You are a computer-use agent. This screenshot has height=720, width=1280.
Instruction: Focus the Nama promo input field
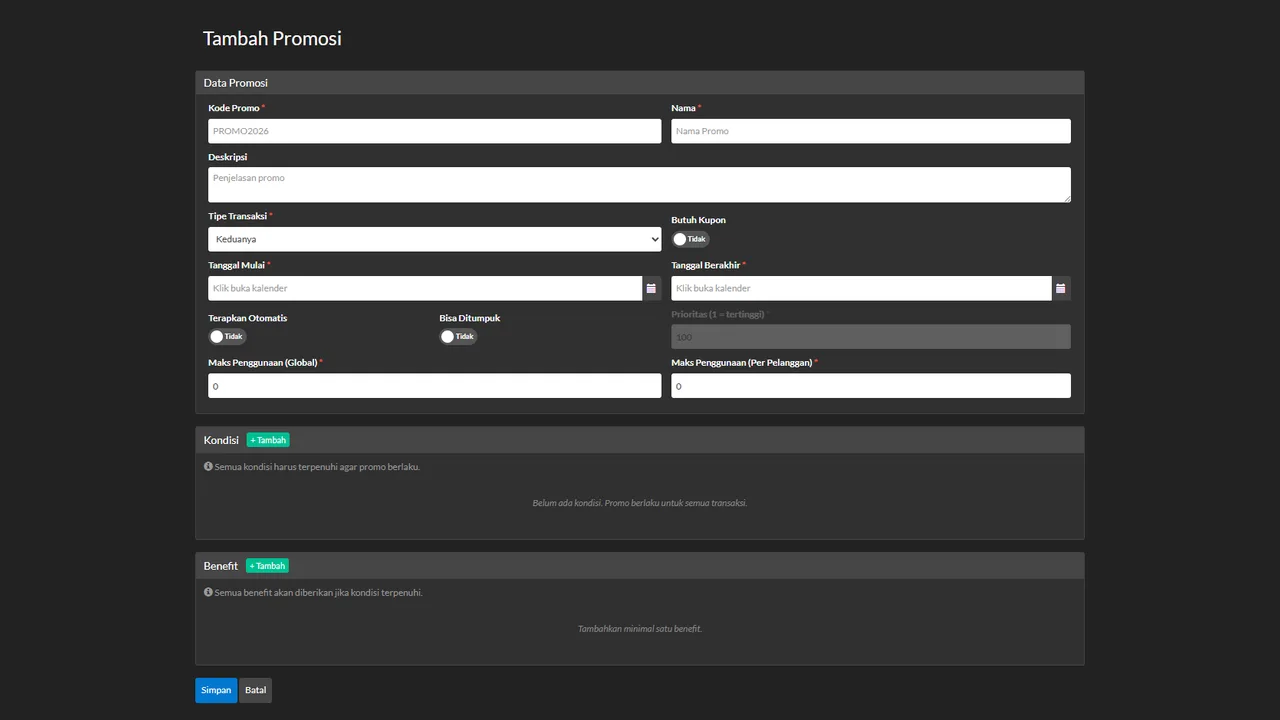871,131
